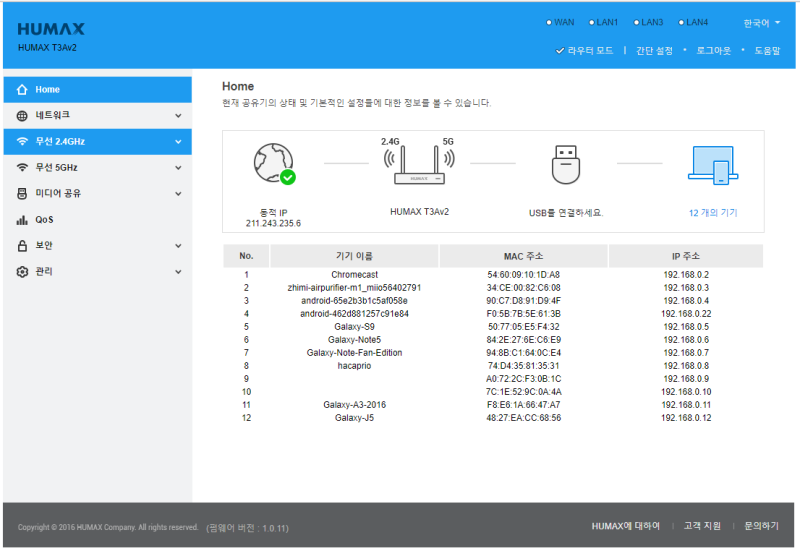Open the 한국어 language dropdown
The image size is (800, 551).
pyautogui.click(x=762, y=22)
